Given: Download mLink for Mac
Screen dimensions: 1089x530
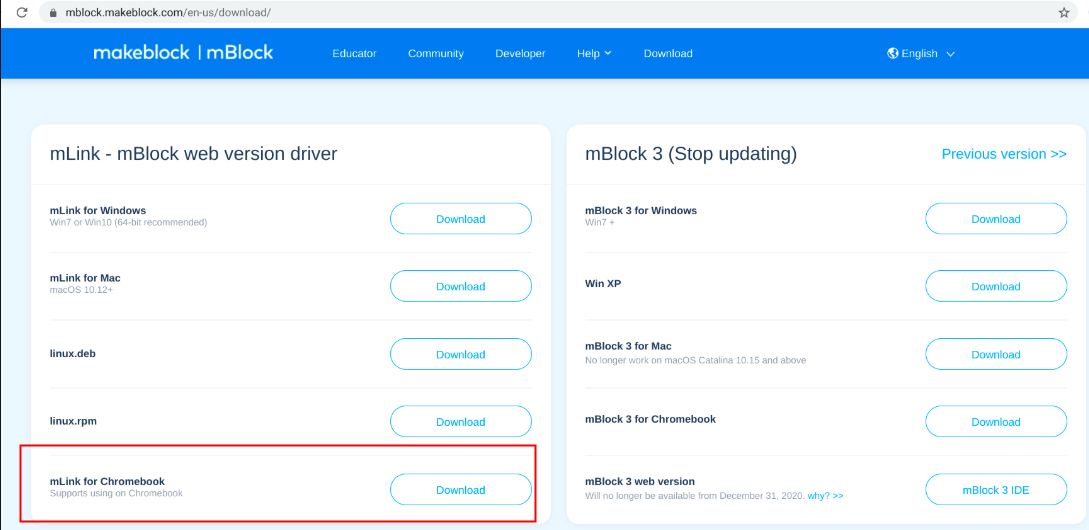Looking at the screenshot, I should click(460, 286).
